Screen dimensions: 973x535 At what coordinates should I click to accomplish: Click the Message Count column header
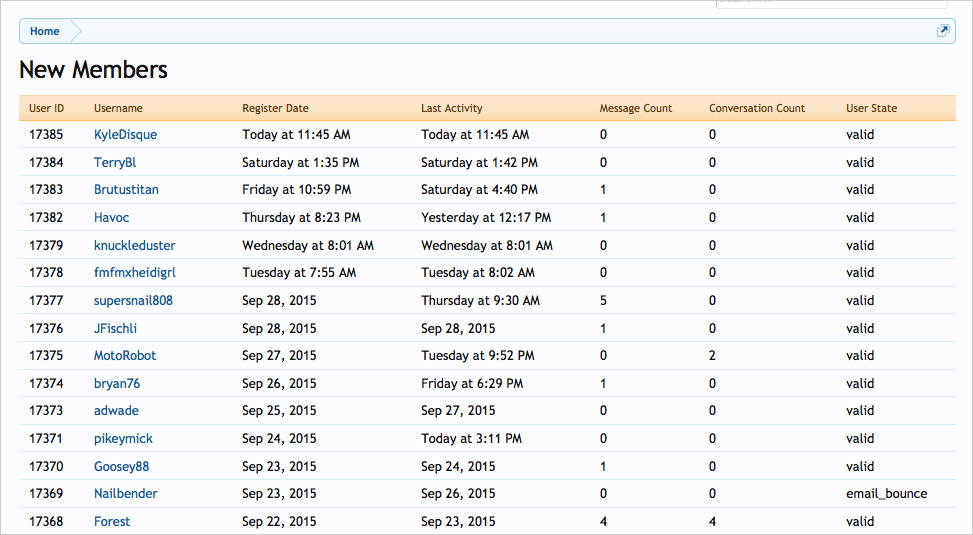(x=635, y=108)
